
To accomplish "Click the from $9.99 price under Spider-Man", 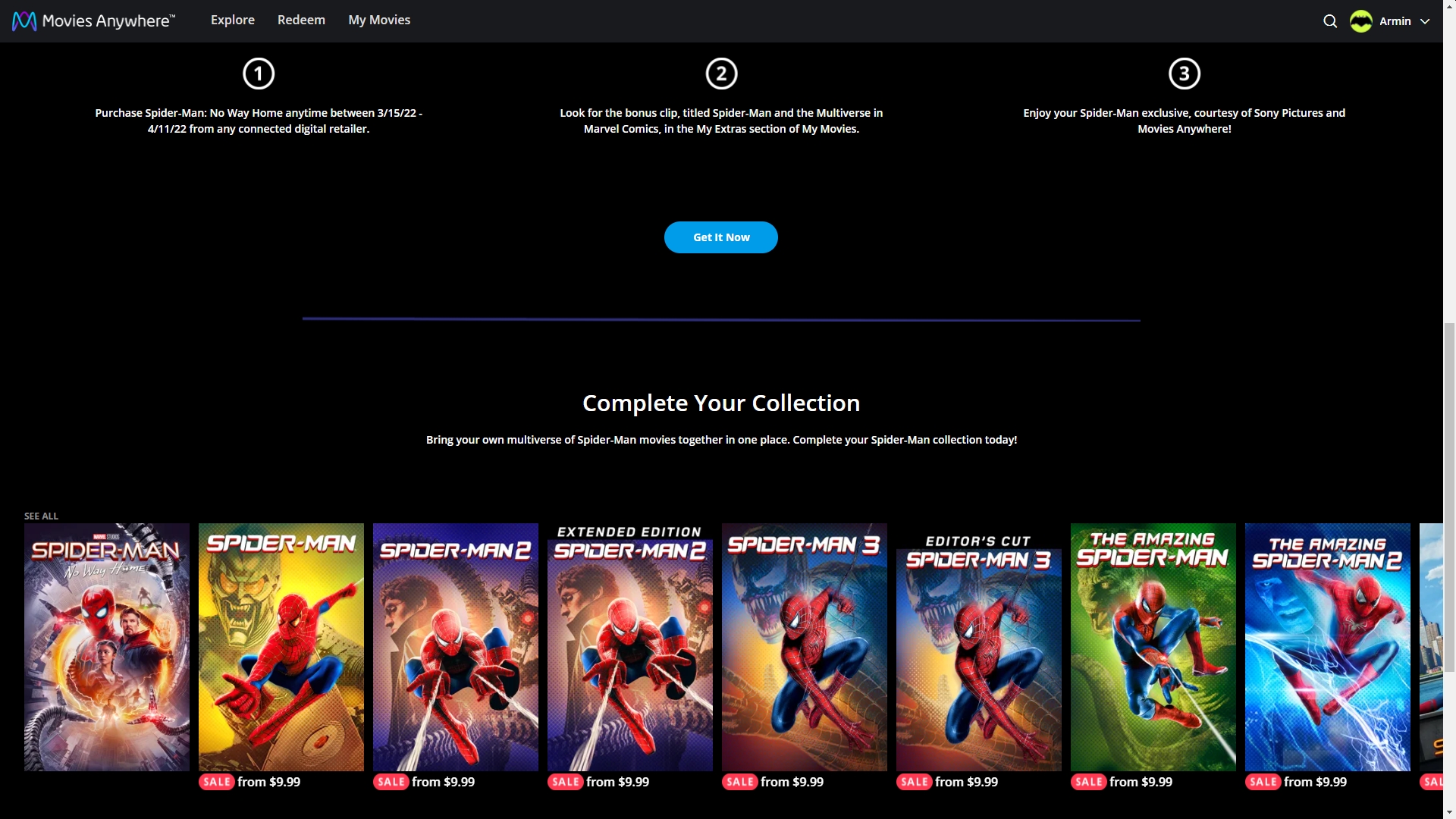I will point(268,782).
